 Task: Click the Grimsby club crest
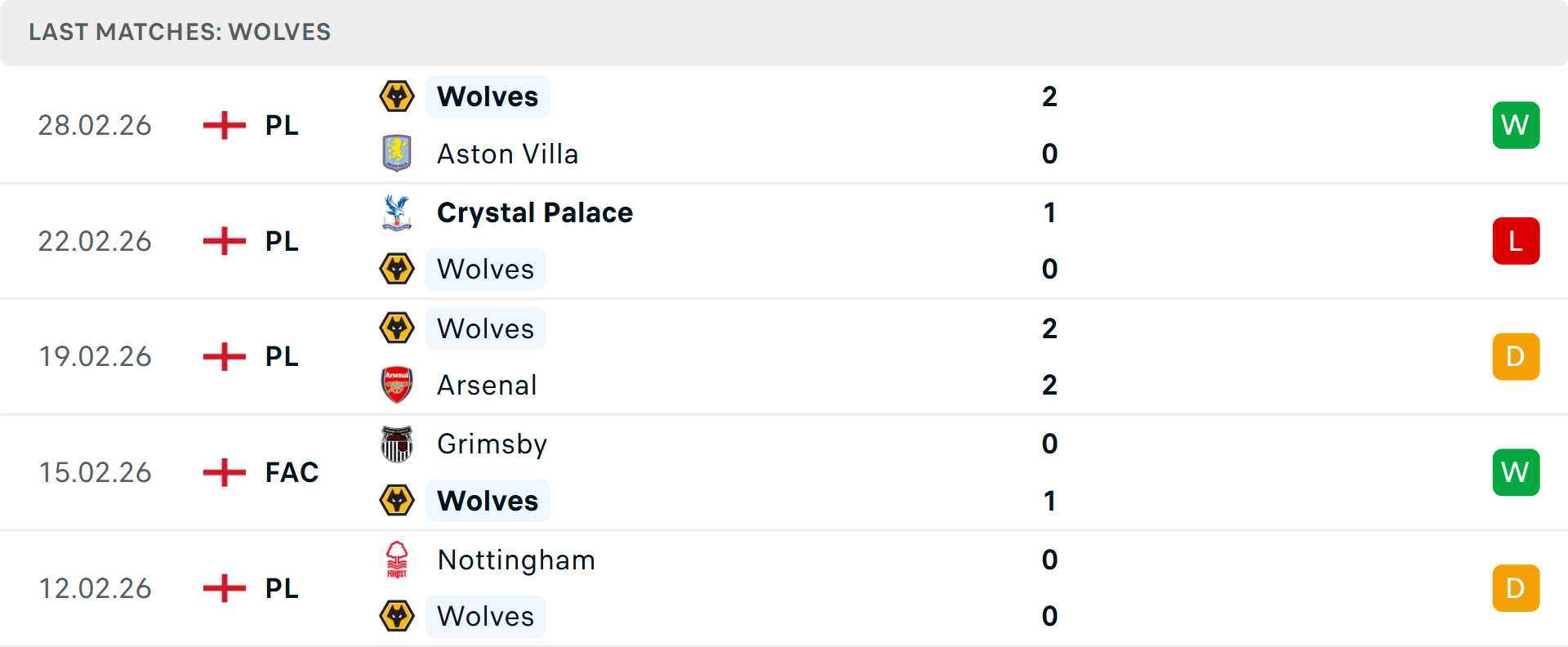click(x=397, y=444)
